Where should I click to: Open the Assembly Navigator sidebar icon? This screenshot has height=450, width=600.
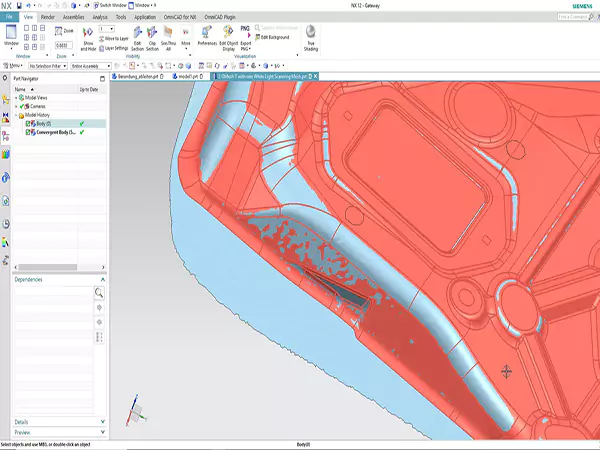point(5,100)
